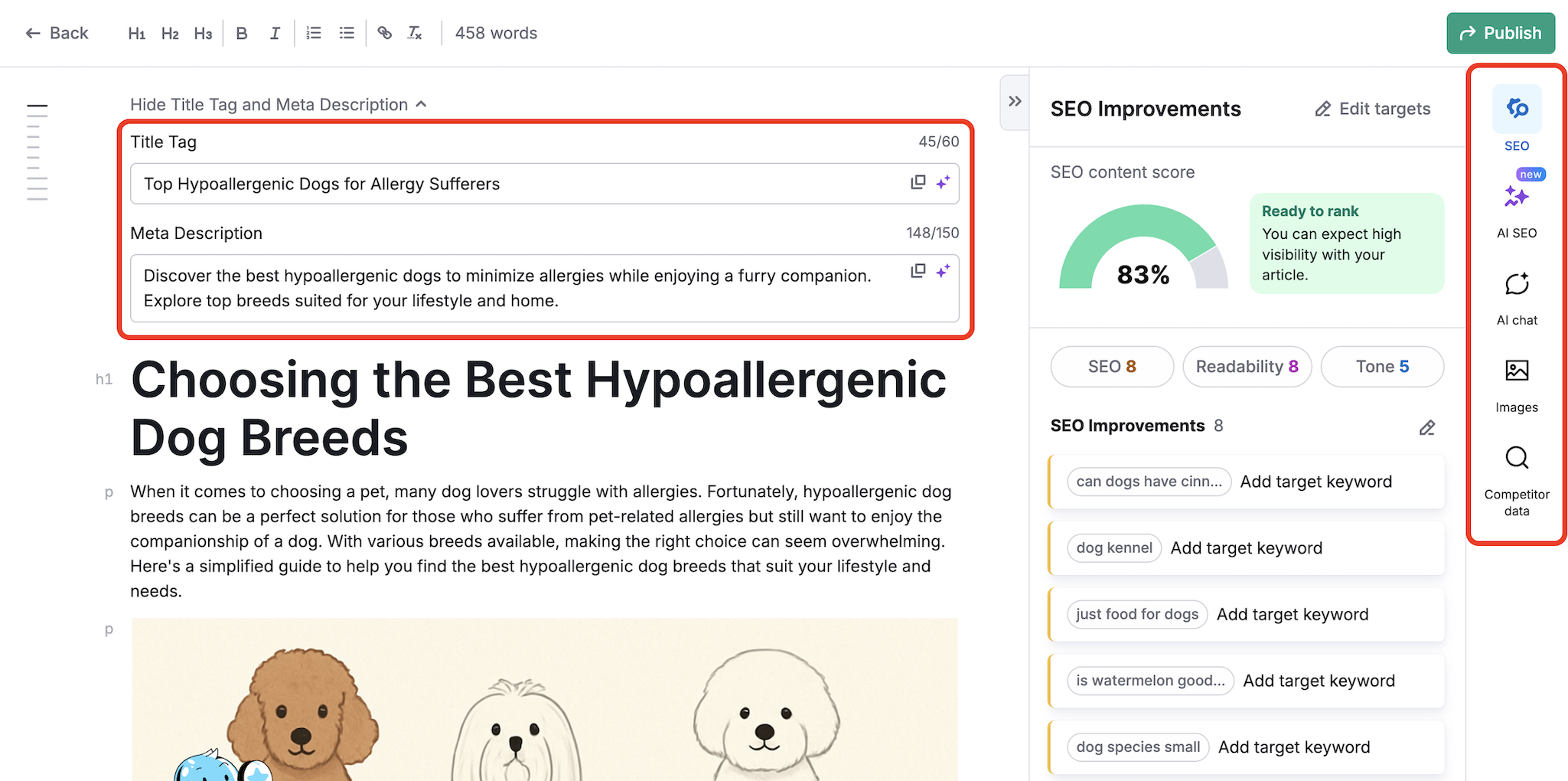Collapse the SEO Improvements panel with the chevron

tap(1014, 100)
